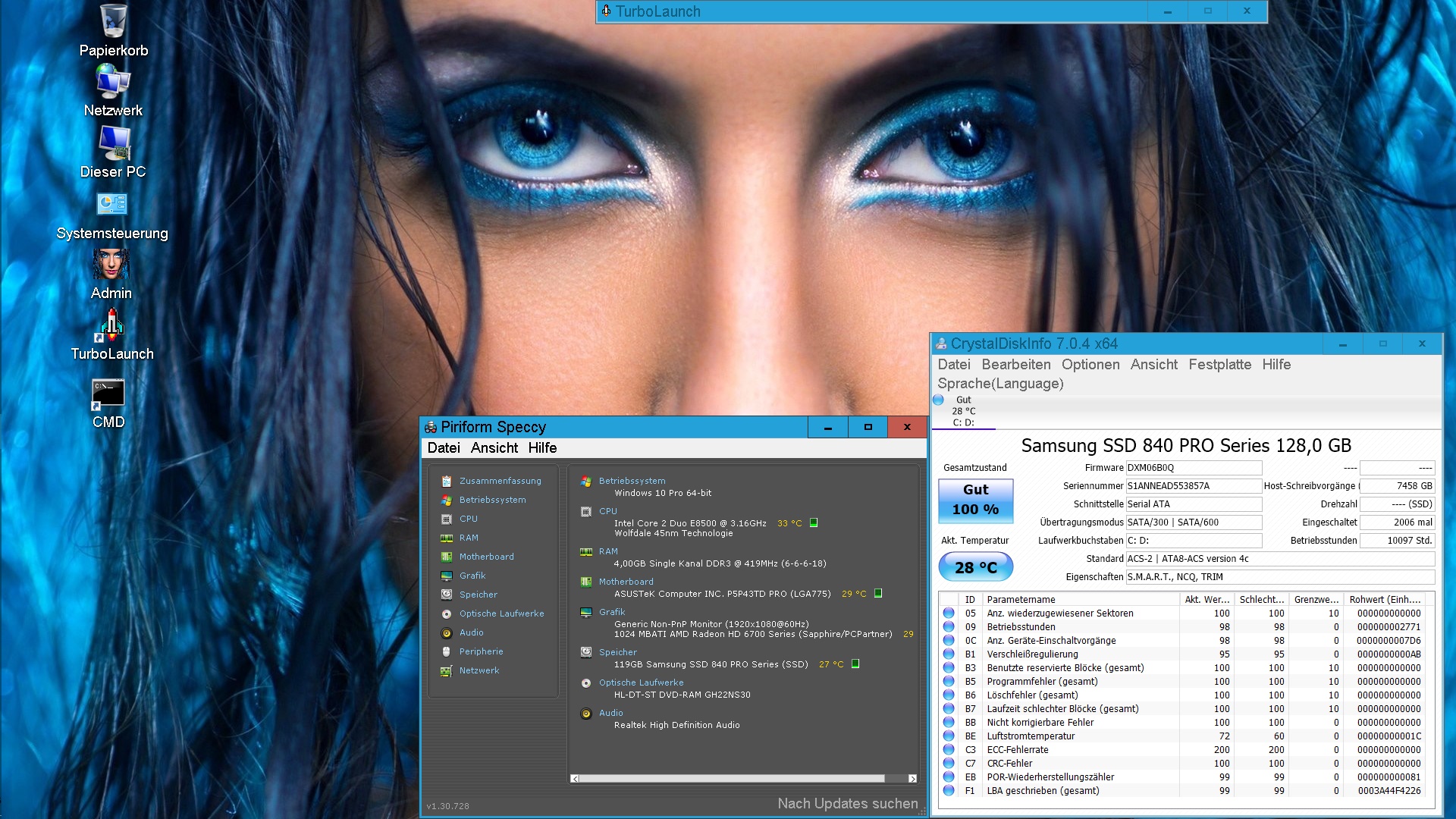
Task: Open the Festplatte menu in CrystalDiskInfo
Action: point(1219,365)
